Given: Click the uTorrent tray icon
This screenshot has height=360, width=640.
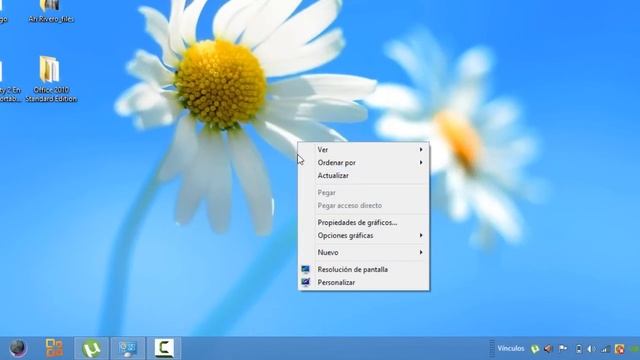Looking at the screenshot, I should tap(535, 349).
